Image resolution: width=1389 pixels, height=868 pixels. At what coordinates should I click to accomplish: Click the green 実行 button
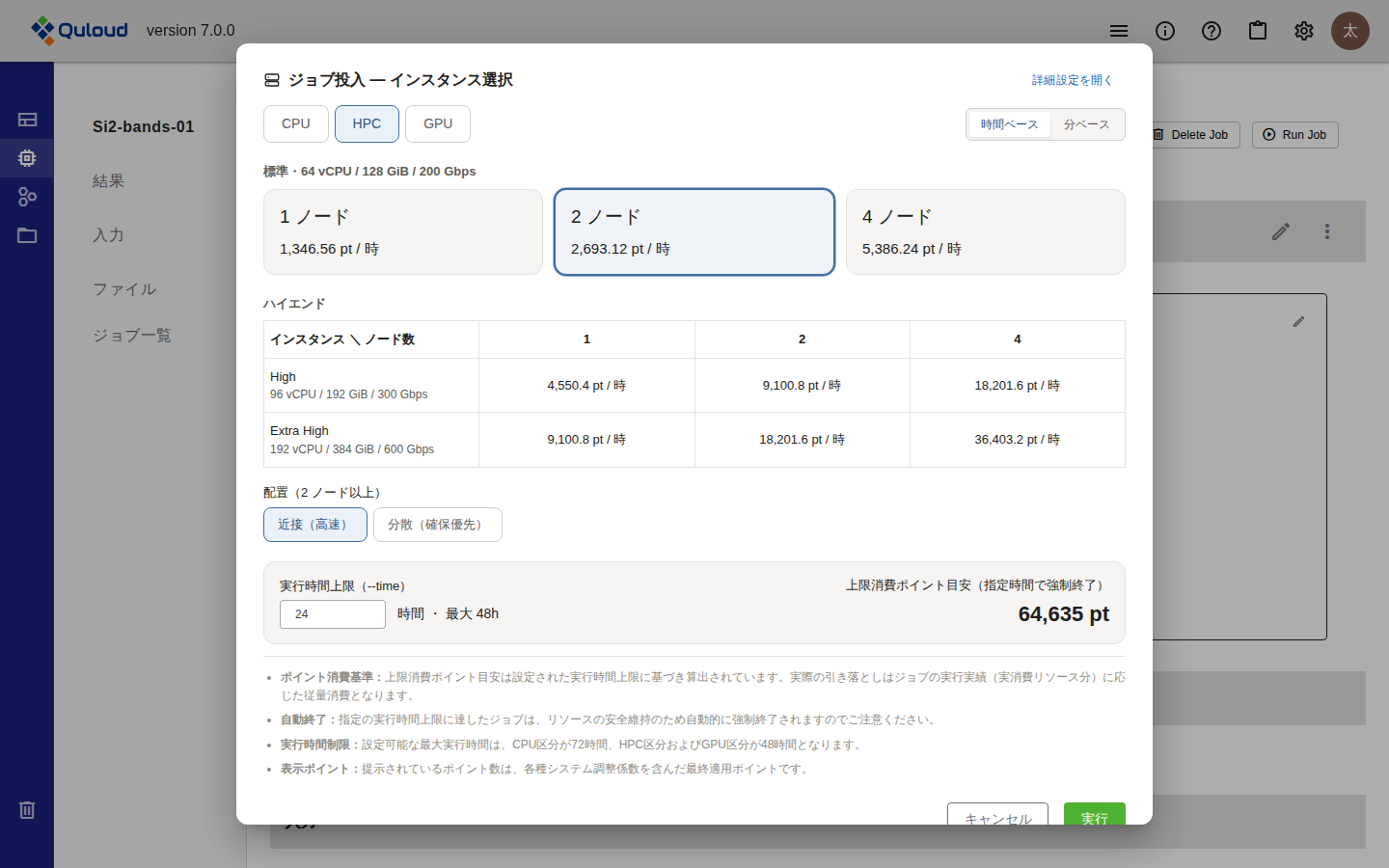click(x=1095, y=814)
